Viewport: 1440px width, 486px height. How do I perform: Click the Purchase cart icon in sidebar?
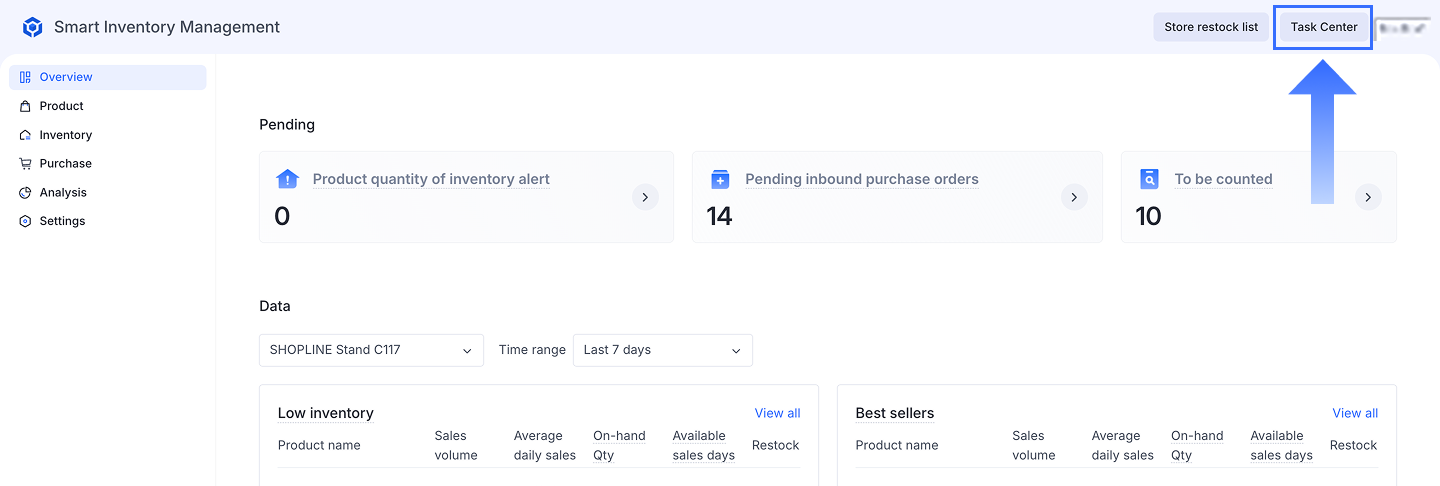click(26, 163)
